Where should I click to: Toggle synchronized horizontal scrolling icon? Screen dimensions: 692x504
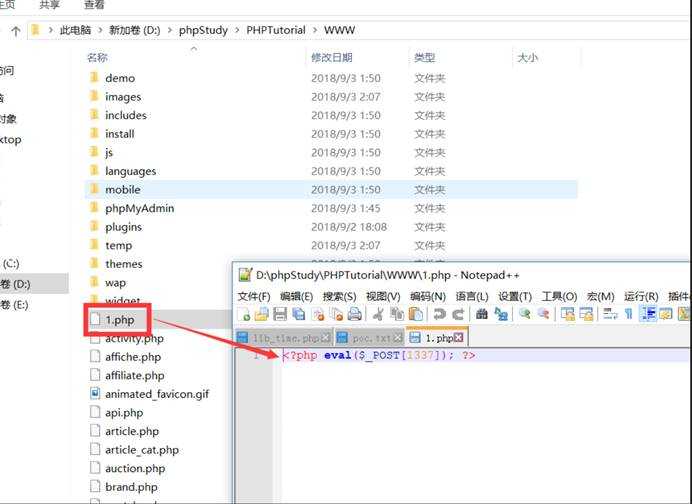586,314
